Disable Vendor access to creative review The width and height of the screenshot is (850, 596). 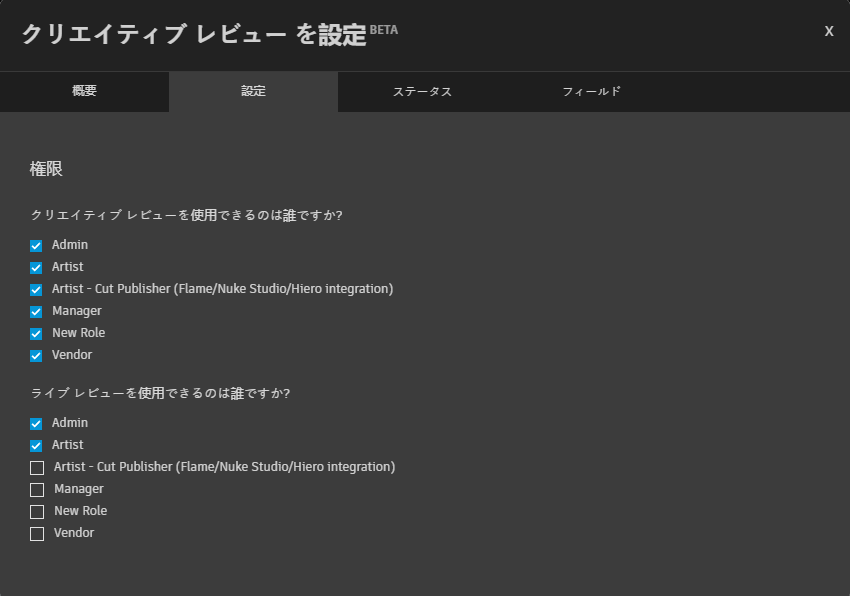point(37,354)
